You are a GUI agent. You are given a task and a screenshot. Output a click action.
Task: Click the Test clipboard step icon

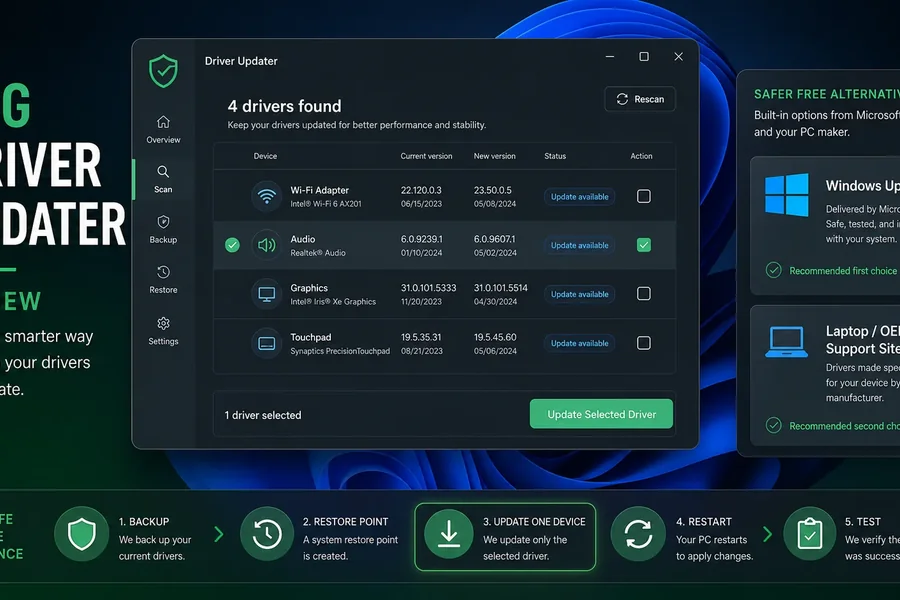(810, 533)
